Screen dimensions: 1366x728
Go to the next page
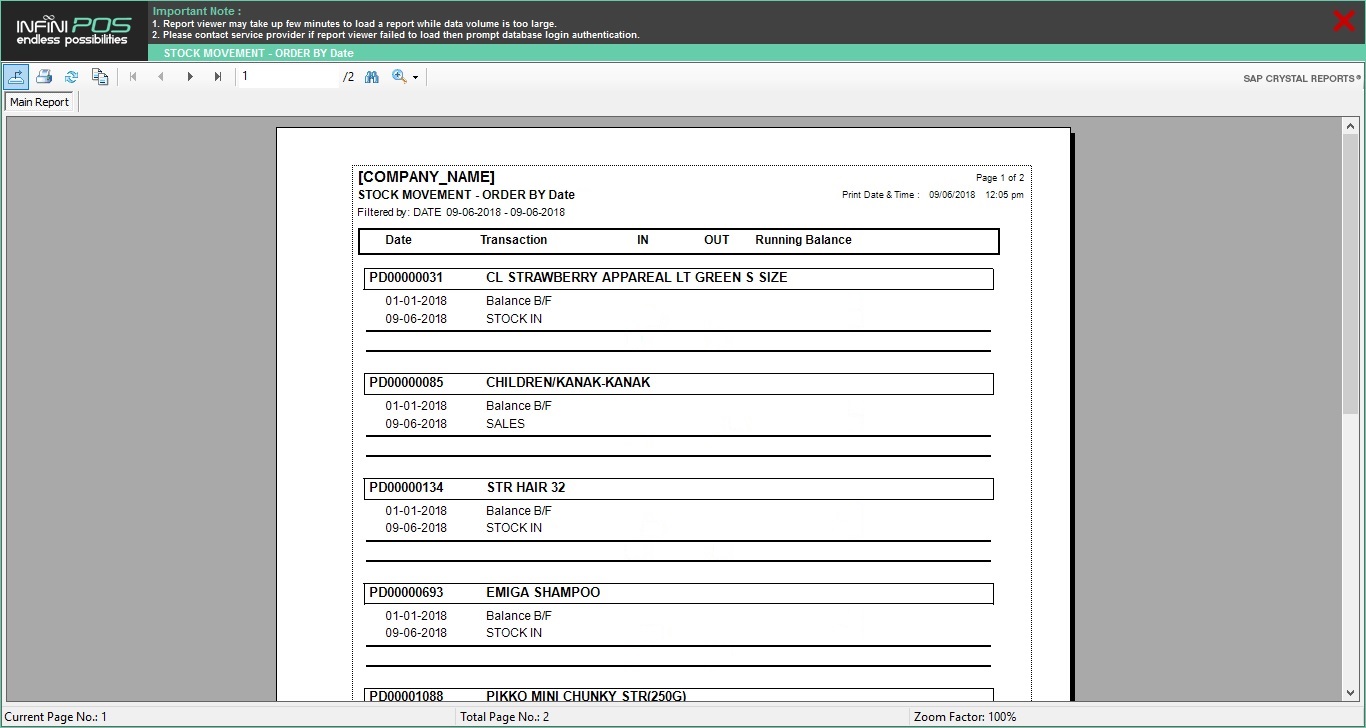(x=190, y=76)
